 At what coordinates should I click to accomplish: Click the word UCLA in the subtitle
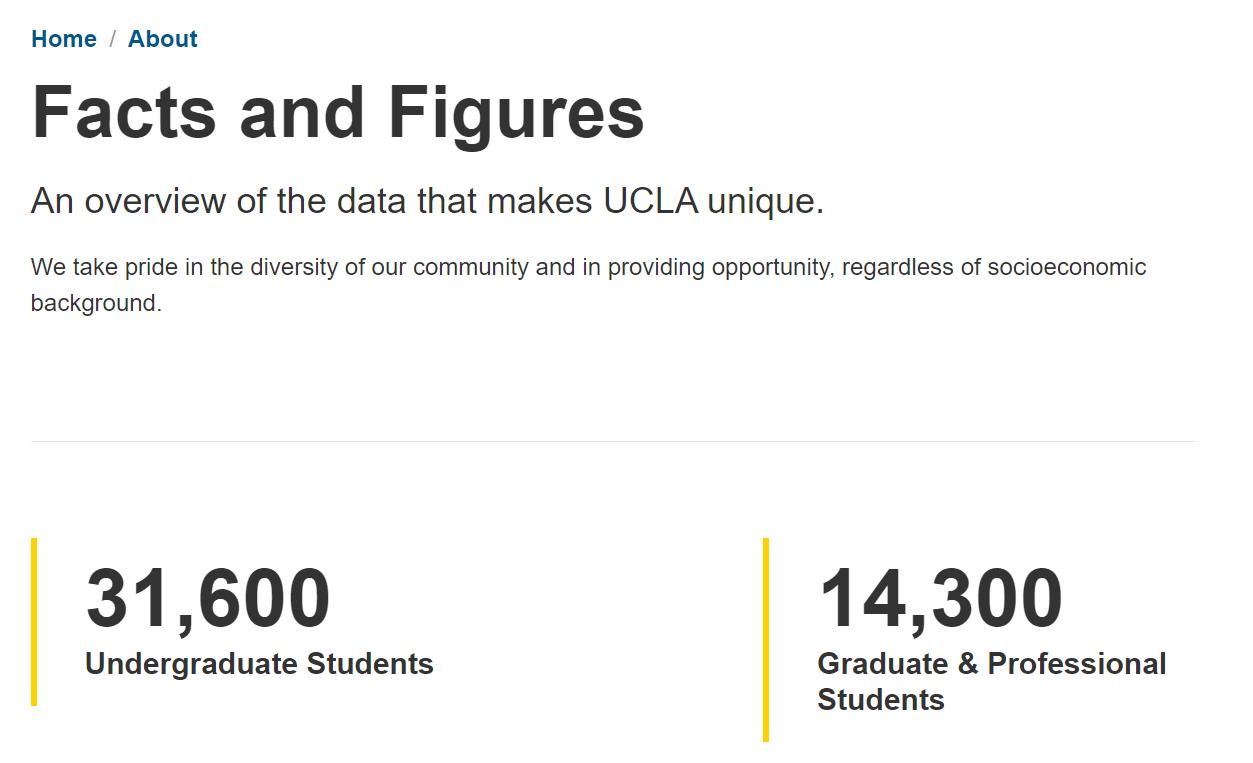click(651, 201)
